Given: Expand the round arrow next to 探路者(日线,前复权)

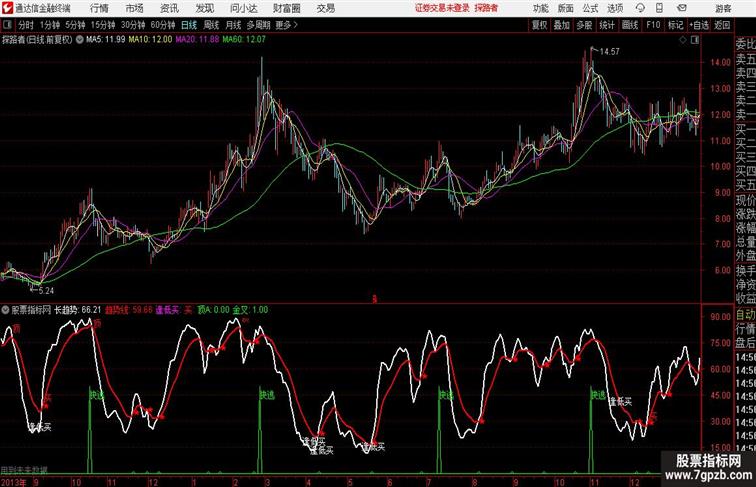Looking at the screenshot, I should (x=79, y=40).
